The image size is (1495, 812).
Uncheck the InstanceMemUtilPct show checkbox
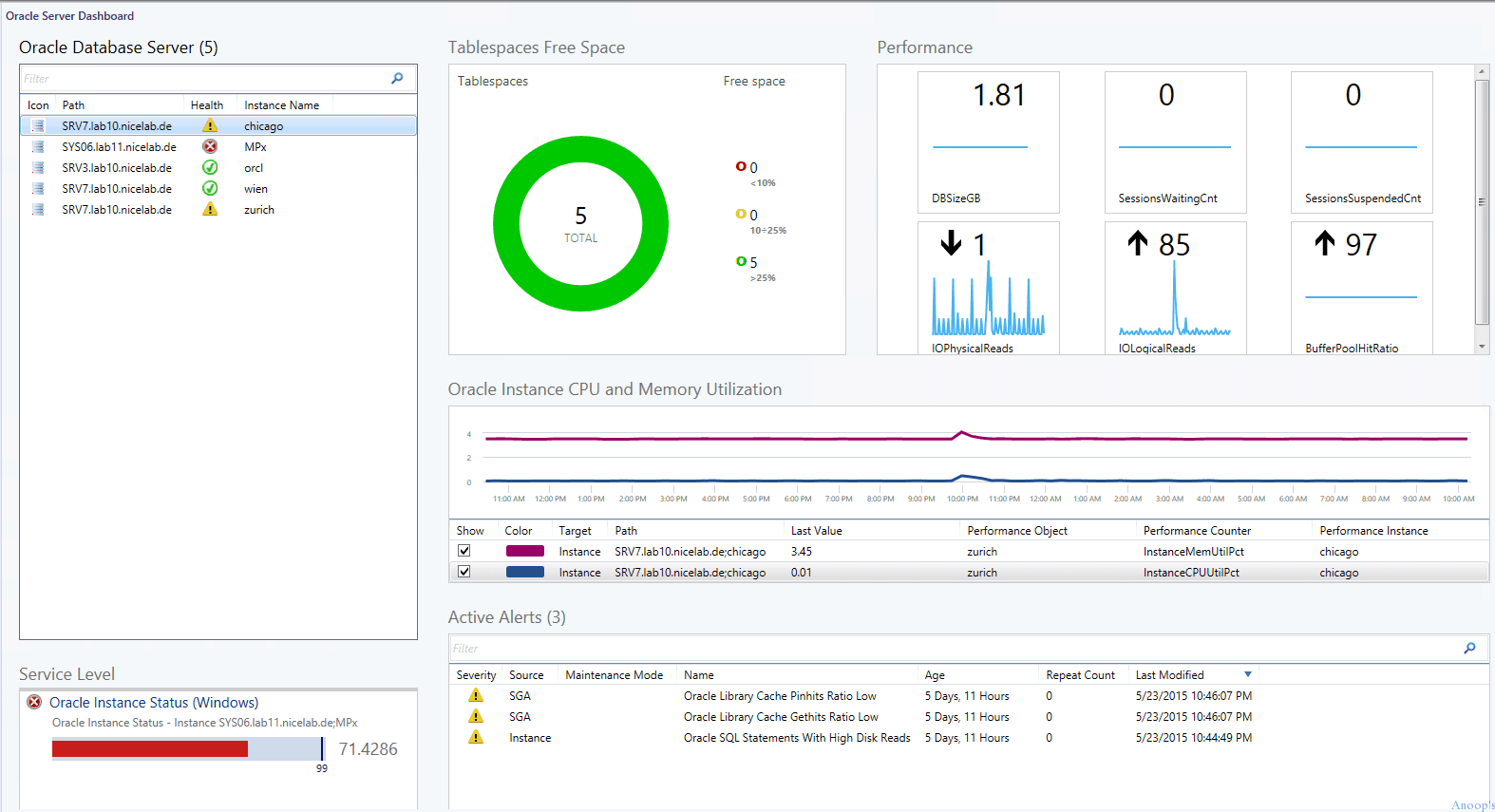click(464, 551)
